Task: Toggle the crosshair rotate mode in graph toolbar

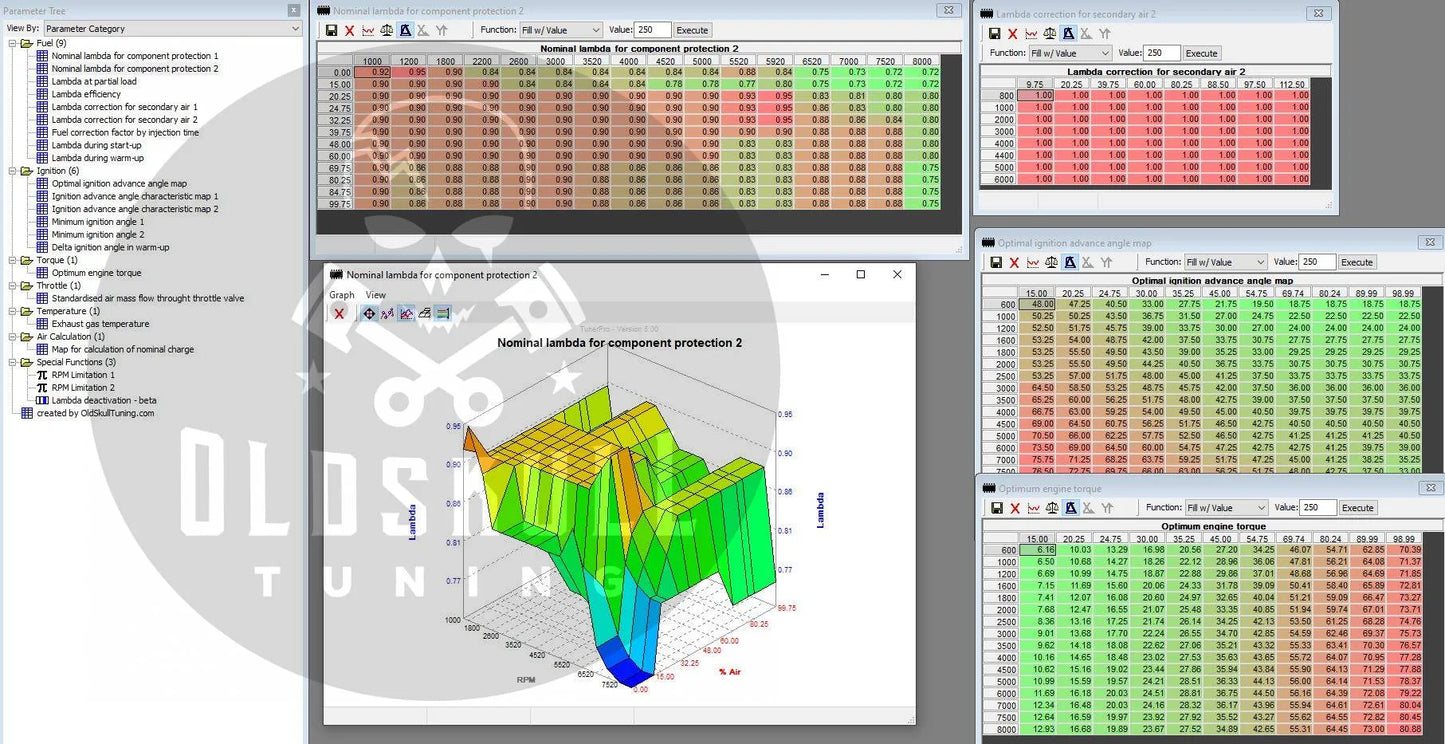Action: coord(369,314)
